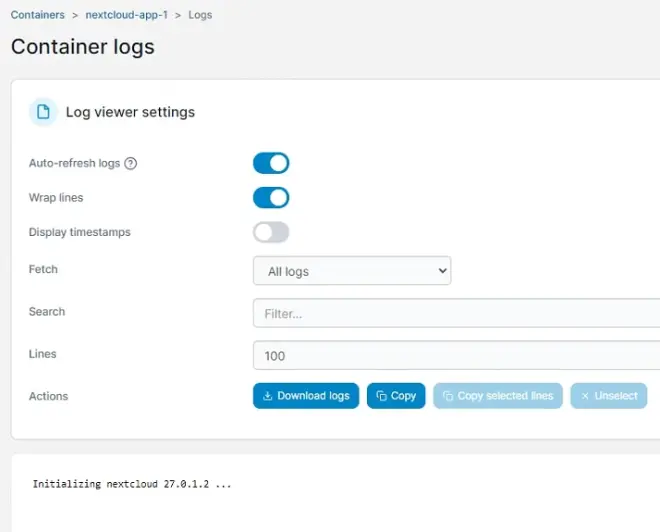Click the Logs breadcrumb item
Viewport: 660px width, 532px height.
[200, 15]
